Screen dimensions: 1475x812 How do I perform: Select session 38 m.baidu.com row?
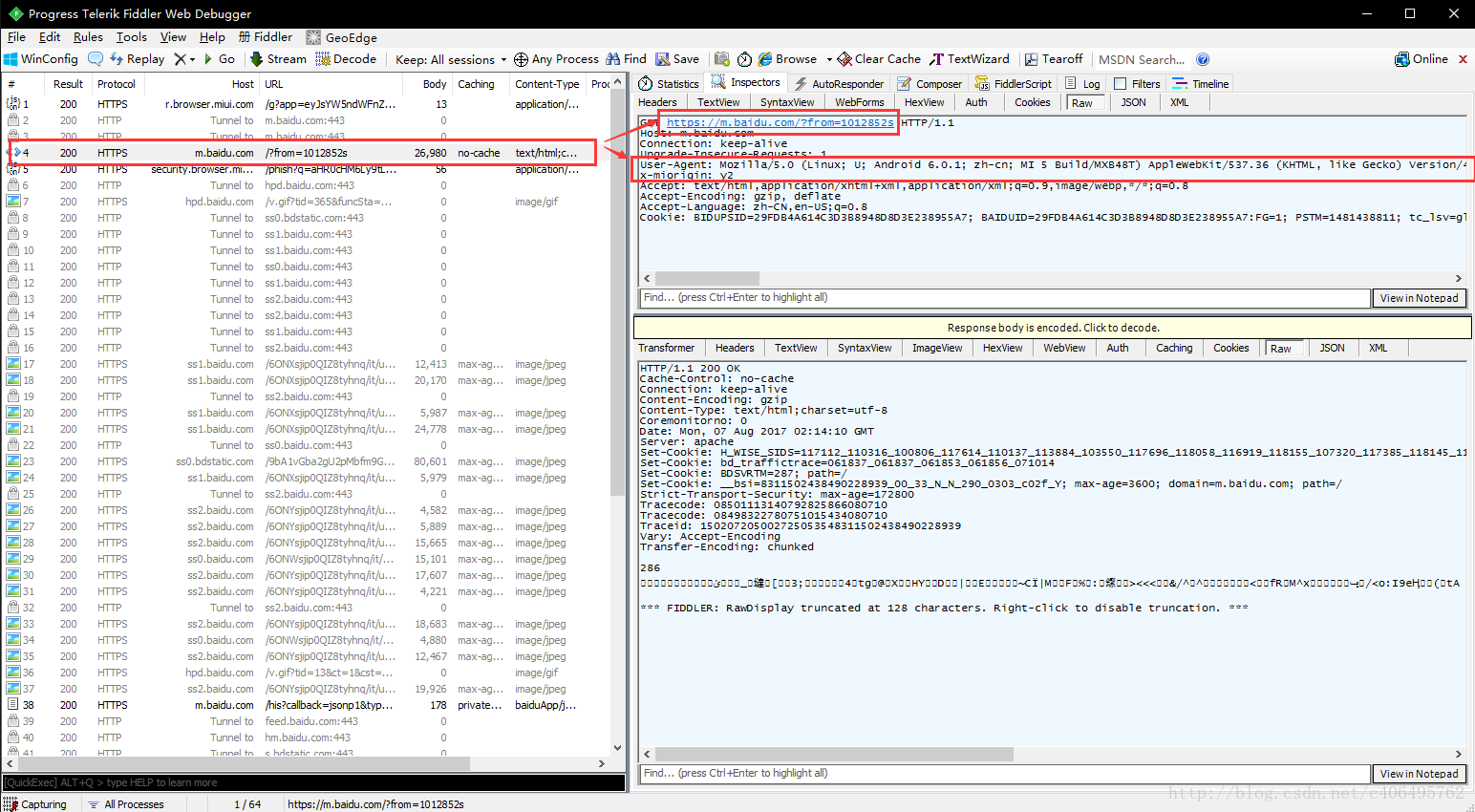pyautogui.click(x=306, y=705)
